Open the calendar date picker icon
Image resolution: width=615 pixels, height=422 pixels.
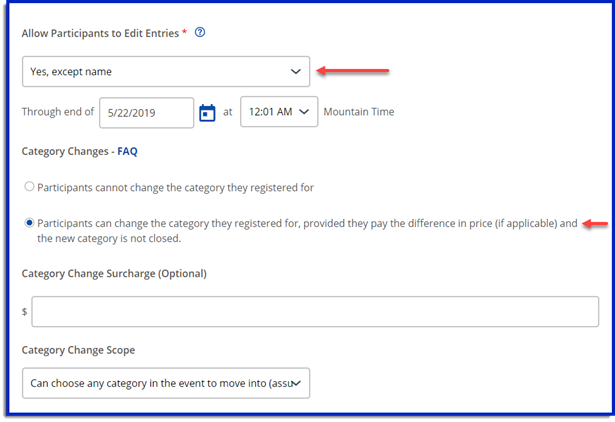click(207, 112)
